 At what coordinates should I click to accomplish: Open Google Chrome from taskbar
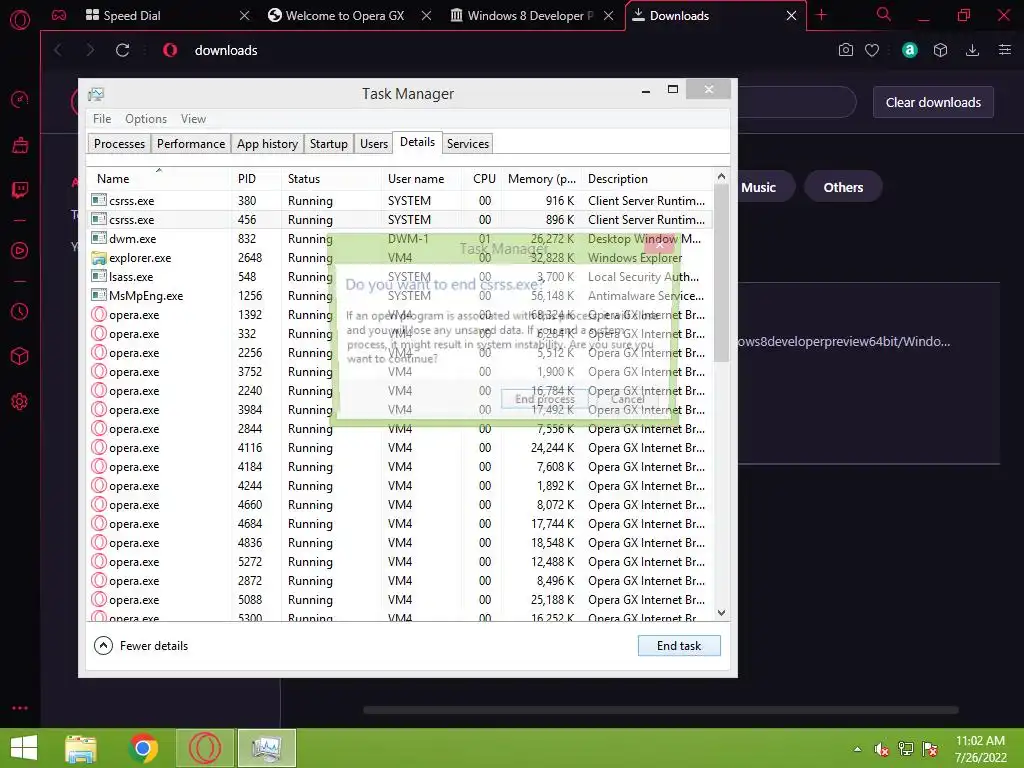tap(143, 748)
